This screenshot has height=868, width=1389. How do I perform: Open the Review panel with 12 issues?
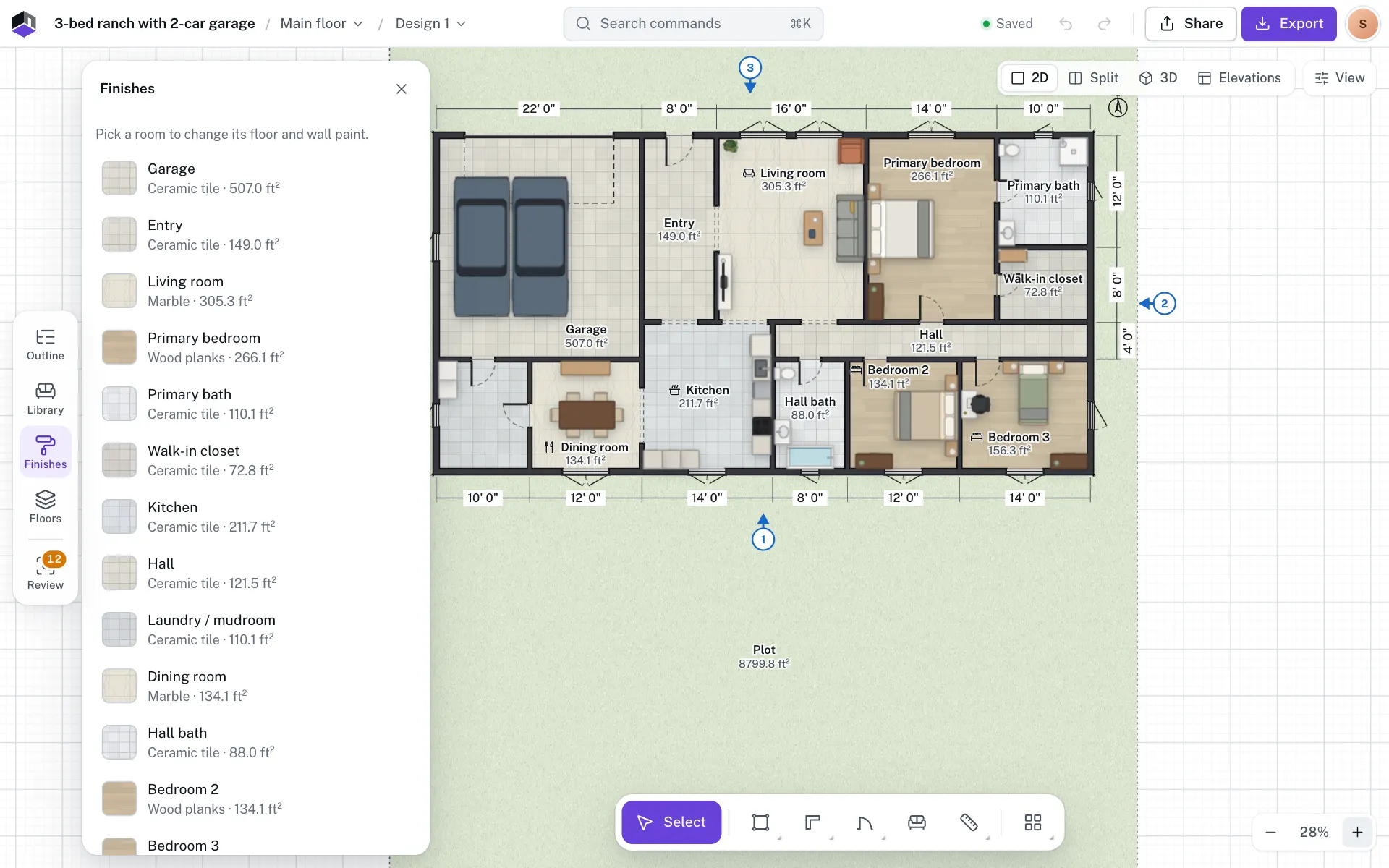coord(45,572)
